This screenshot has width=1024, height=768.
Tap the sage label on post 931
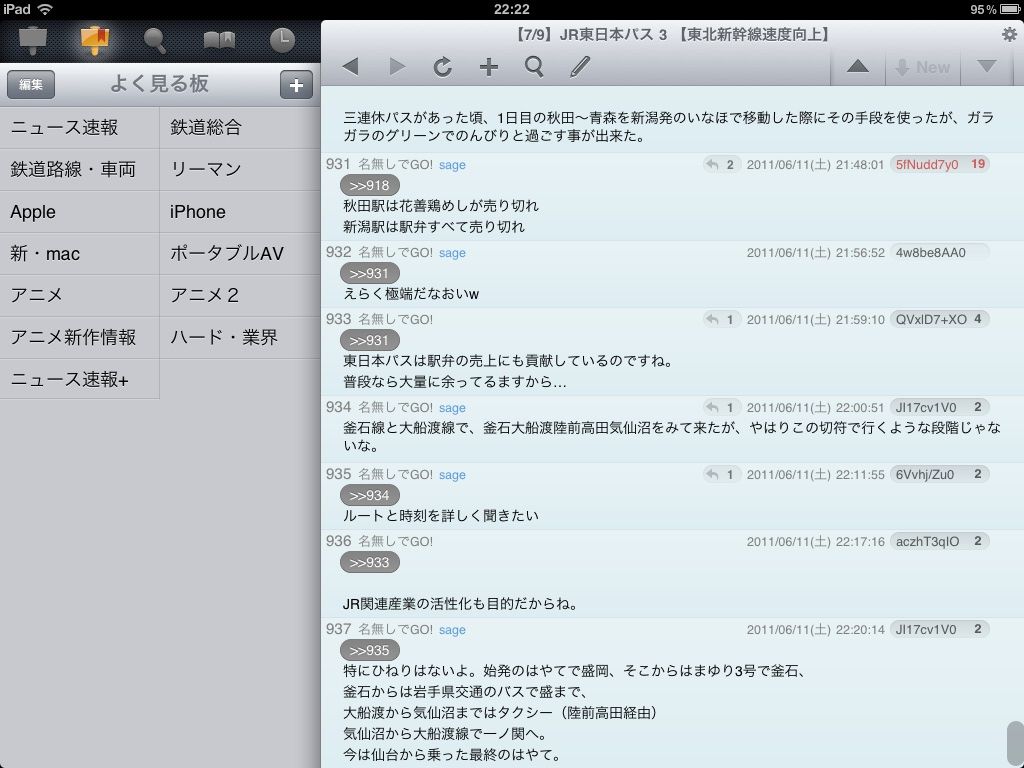(x=452, y=165)
